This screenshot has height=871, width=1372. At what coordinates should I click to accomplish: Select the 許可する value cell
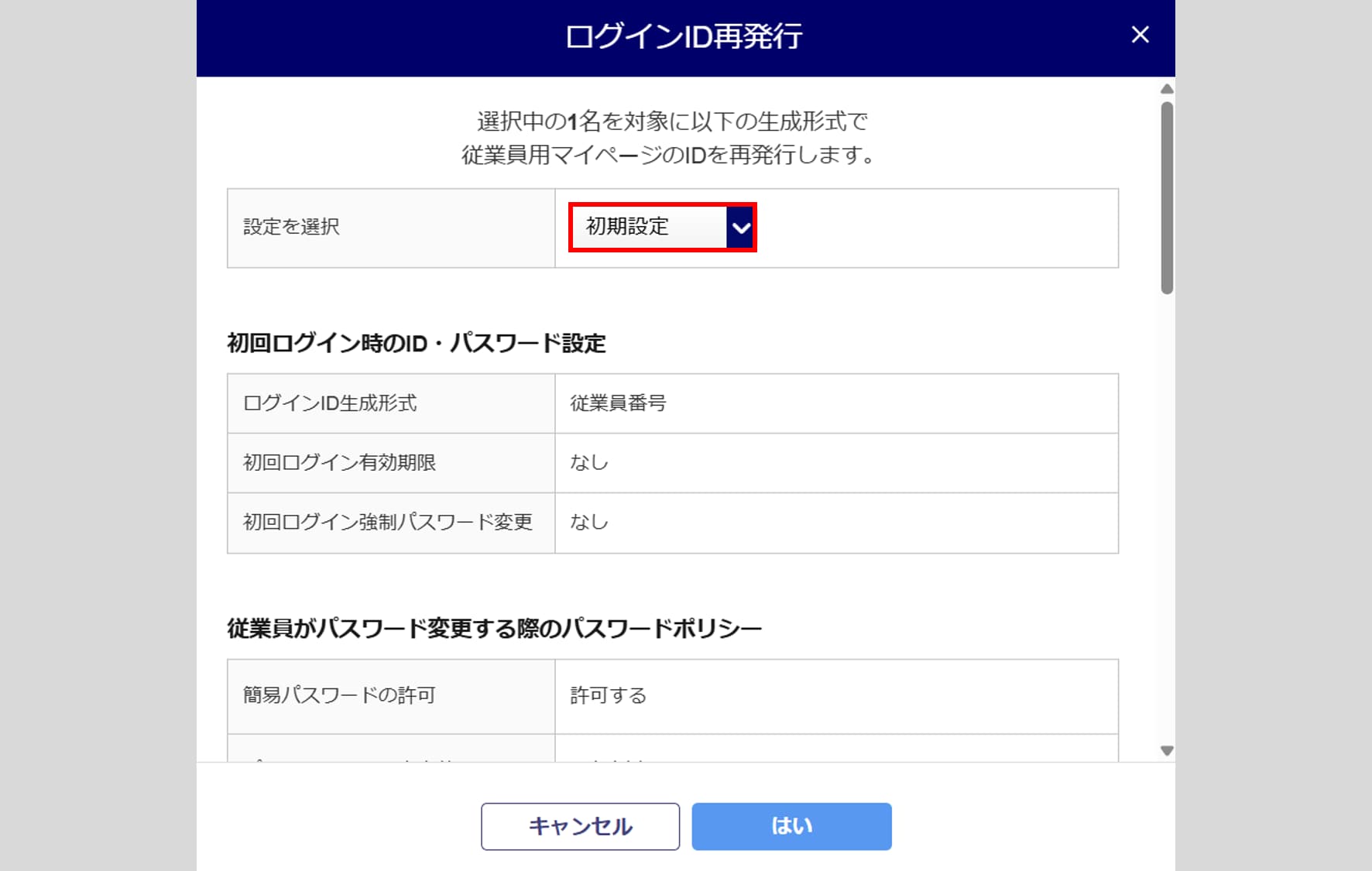[608, 695]
